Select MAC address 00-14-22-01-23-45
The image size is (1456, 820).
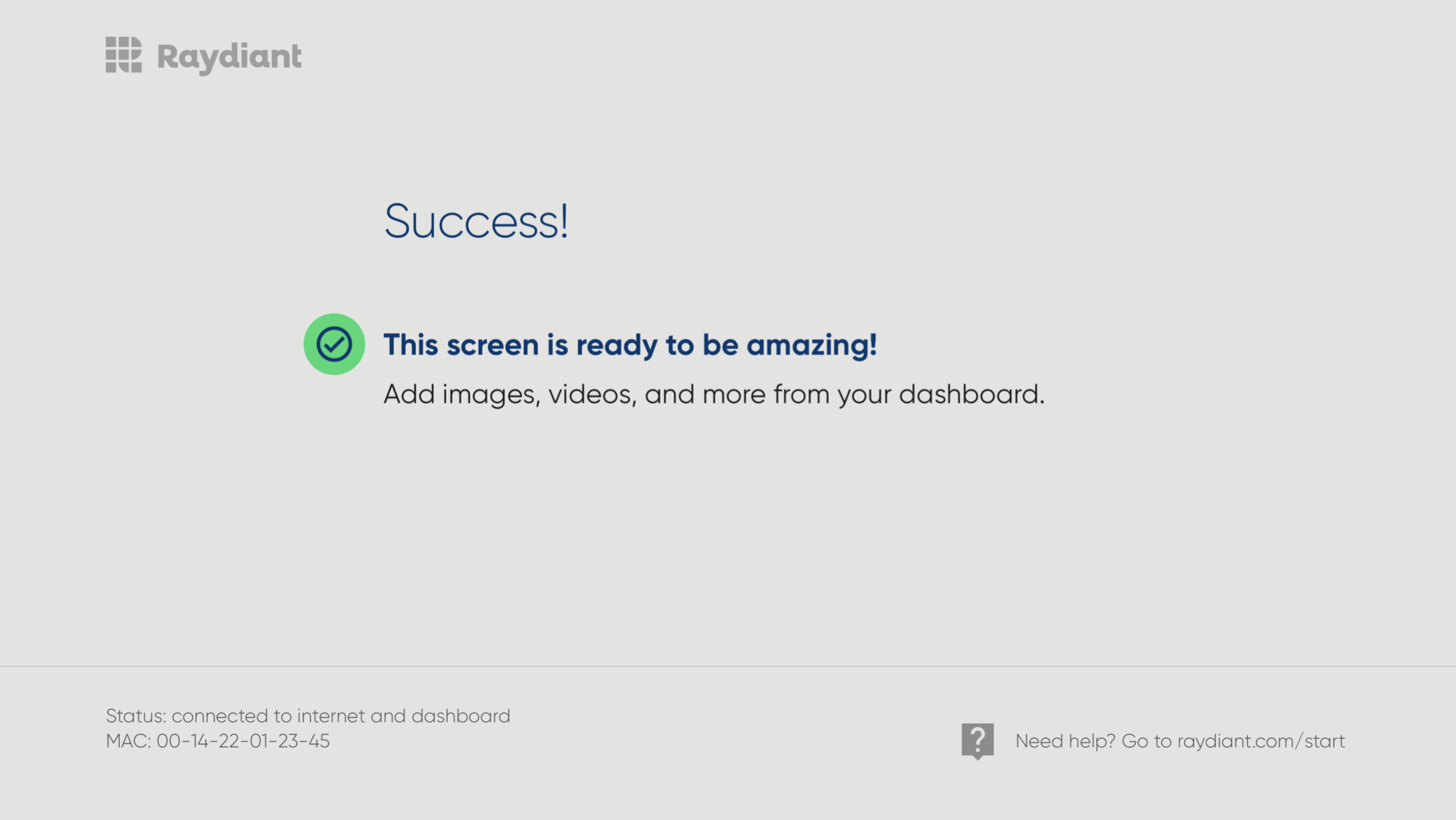(243, 741)
